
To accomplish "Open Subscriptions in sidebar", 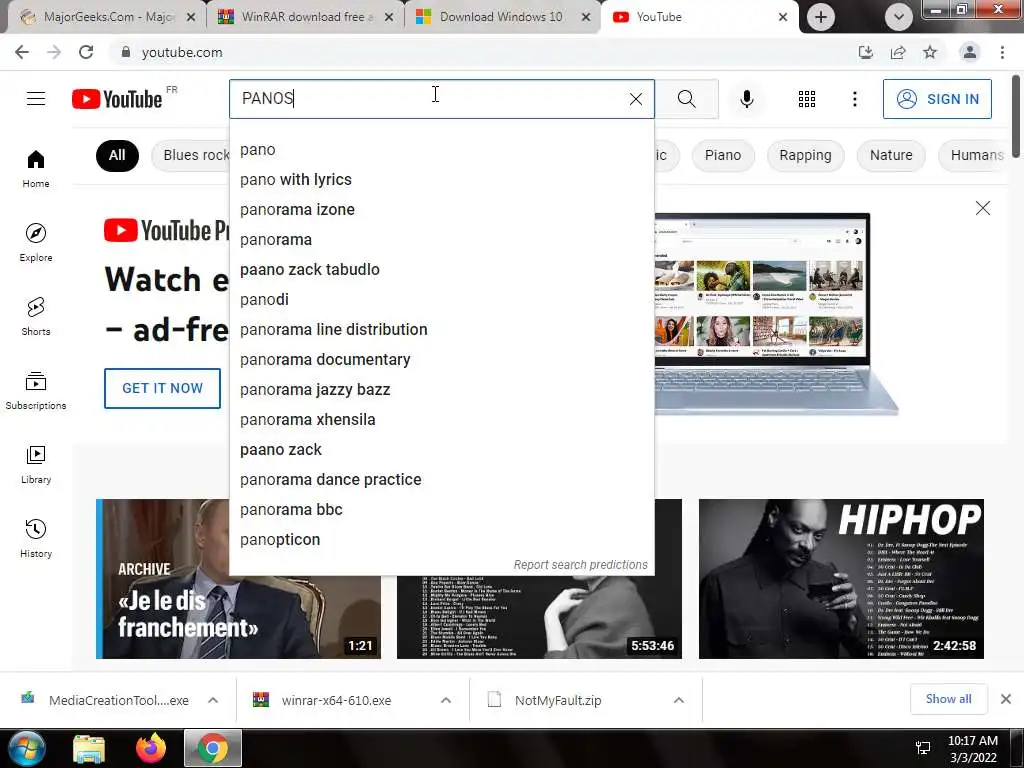I will (x=36, y=390).
